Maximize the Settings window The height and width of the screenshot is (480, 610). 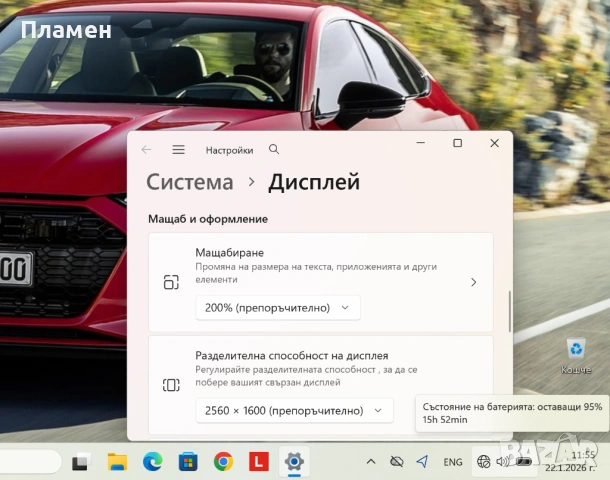point(458,143)
